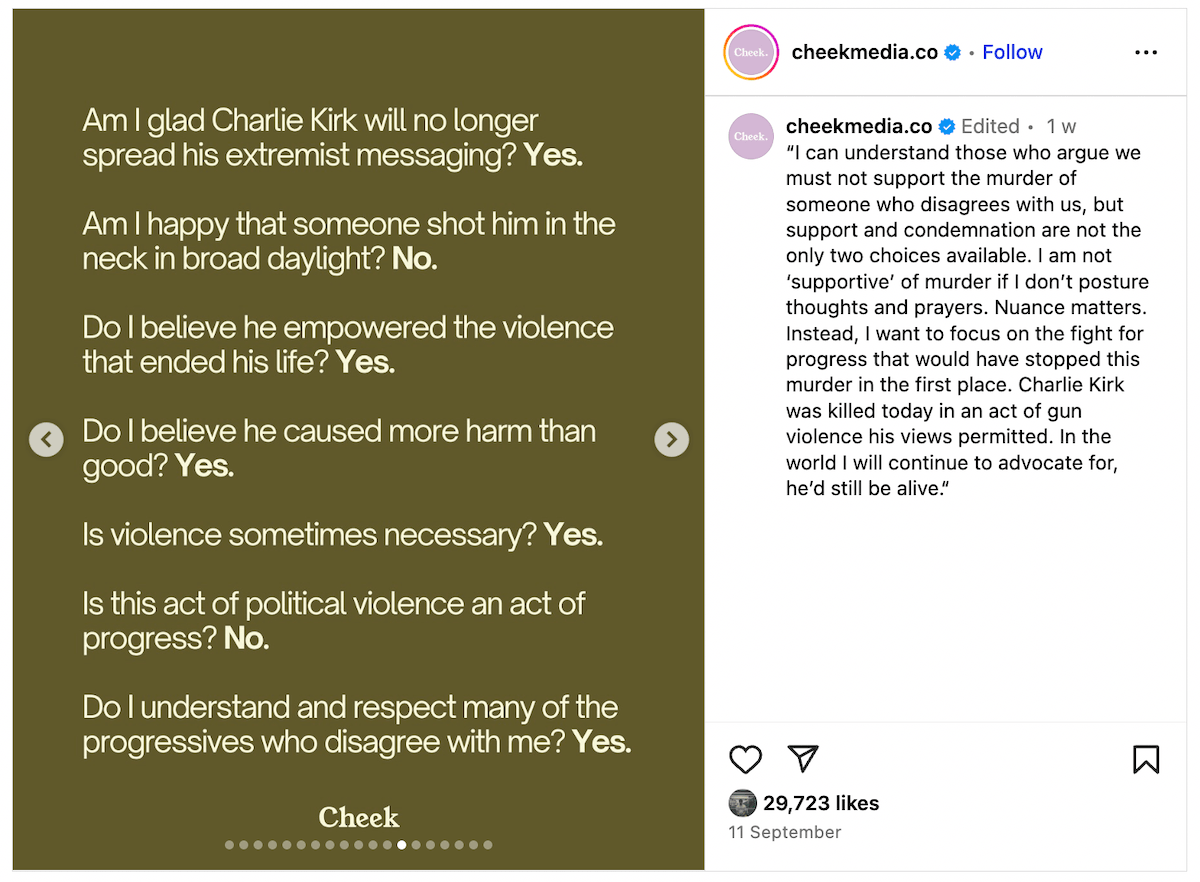Save the post with the bookmark icon
The width and height of the screenshot is (1200, 882).
click(1146, 760)
